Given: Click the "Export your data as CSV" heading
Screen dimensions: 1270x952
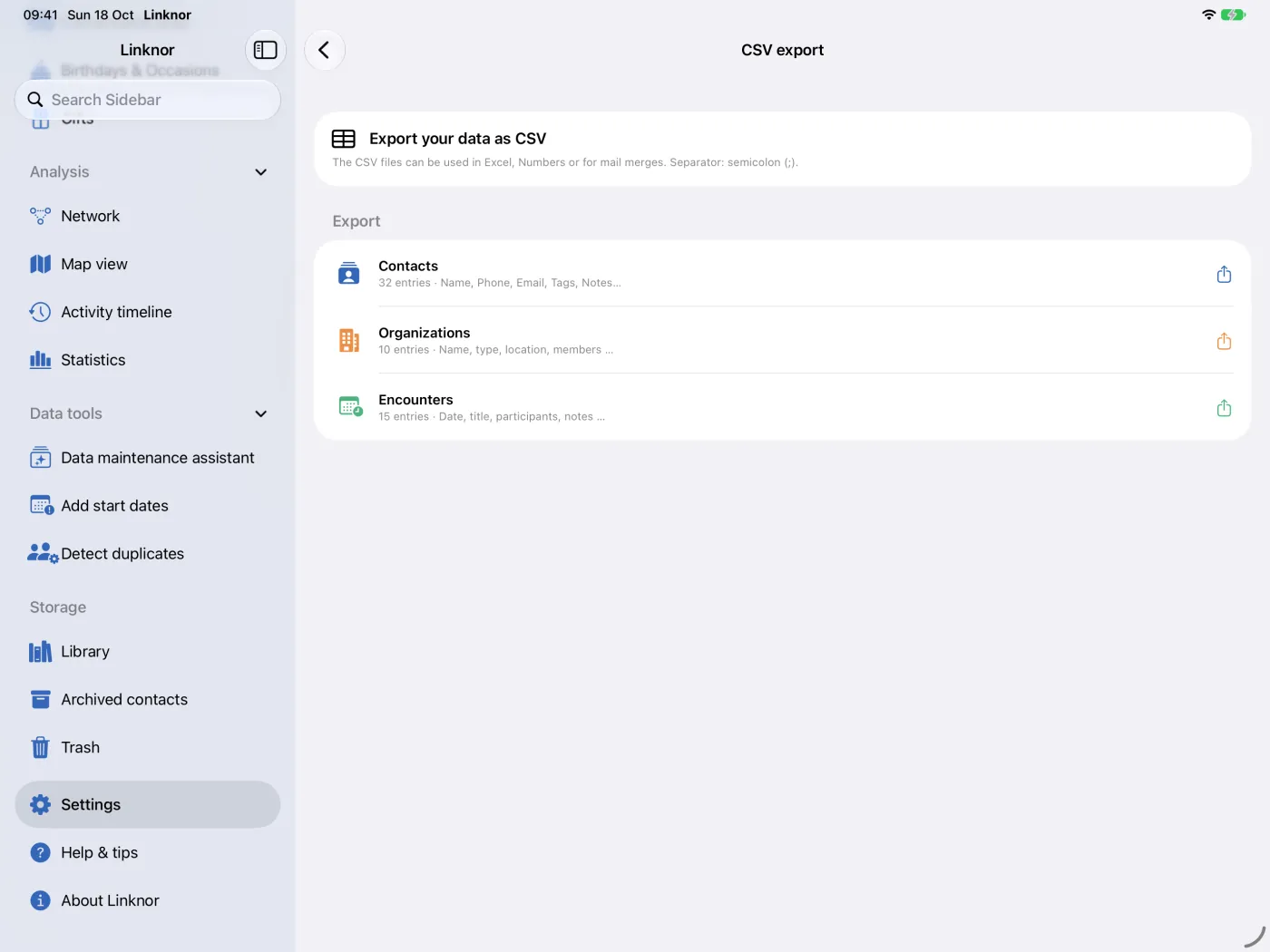Looking at the screenshot, I should pos(457,139).
